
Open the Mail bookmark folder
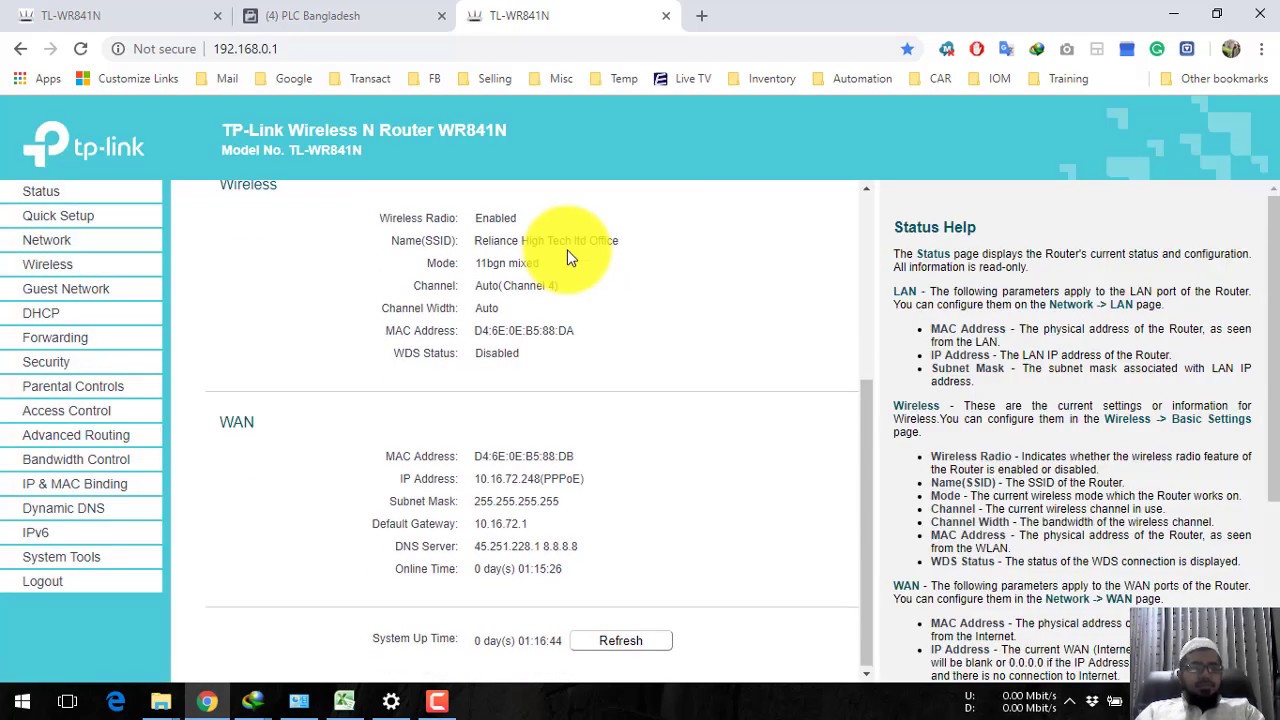pos(216,78)
